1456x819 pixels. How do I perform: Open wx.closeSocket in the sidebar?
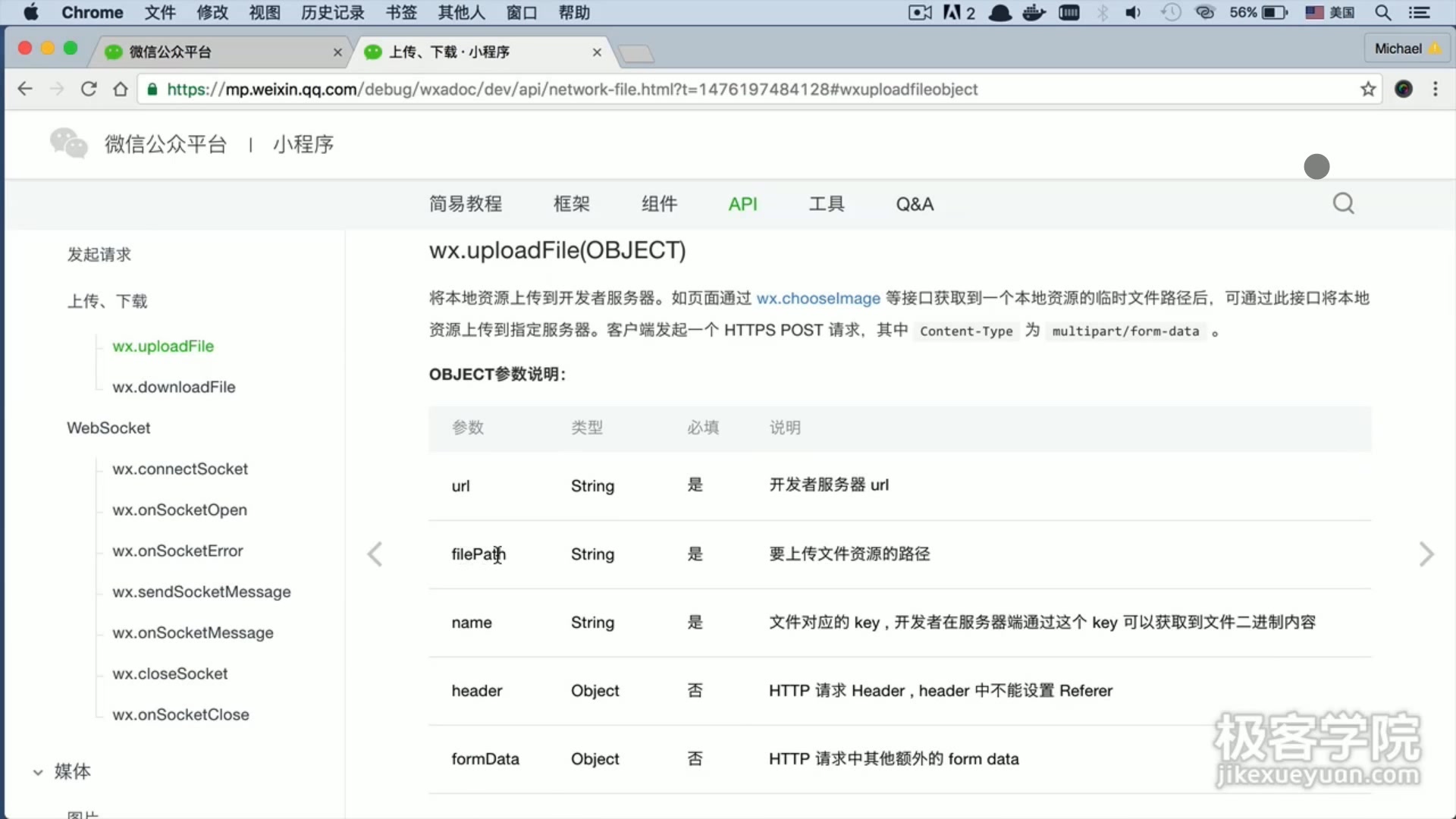coord(170,673)
